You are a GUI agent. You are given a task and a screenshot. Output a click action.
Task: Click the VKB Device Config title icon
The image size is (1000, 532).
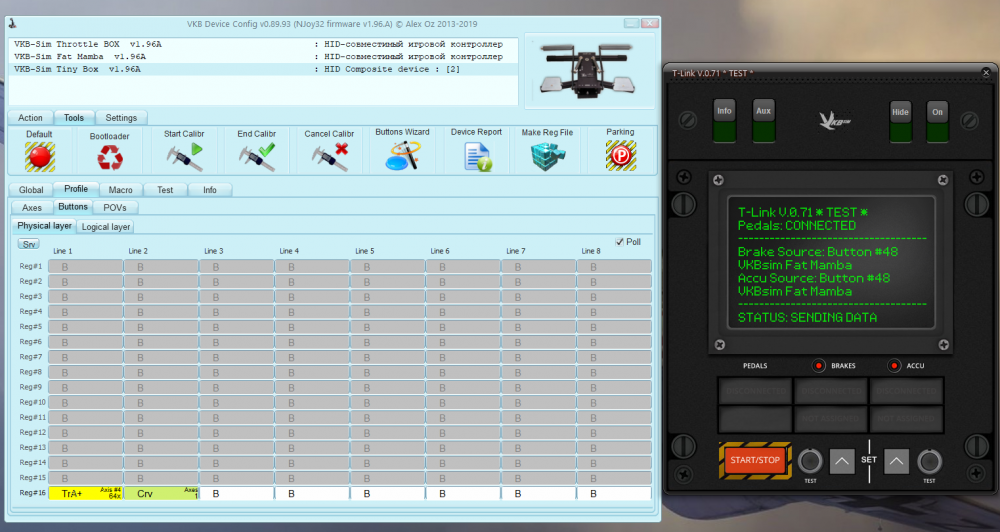click(13, 24)
